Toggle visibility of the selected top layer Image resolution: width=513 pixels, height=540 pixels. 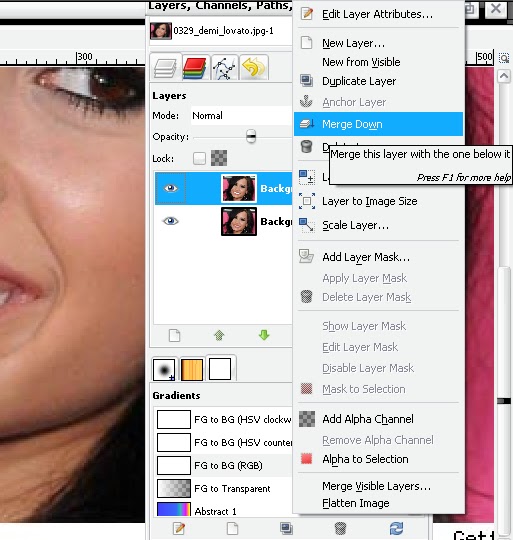coord(171,188)
